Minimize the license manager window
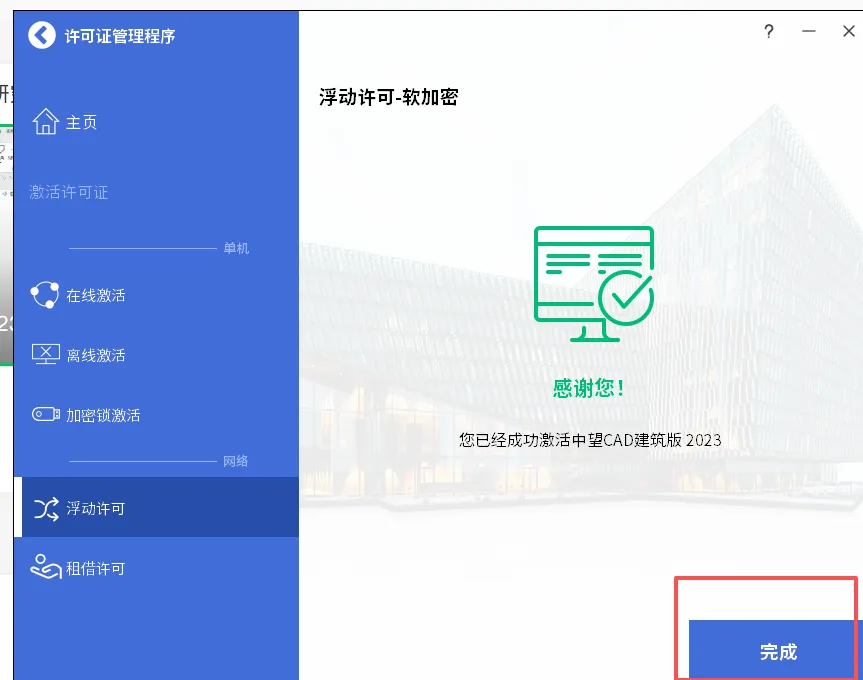 point(809,31)
